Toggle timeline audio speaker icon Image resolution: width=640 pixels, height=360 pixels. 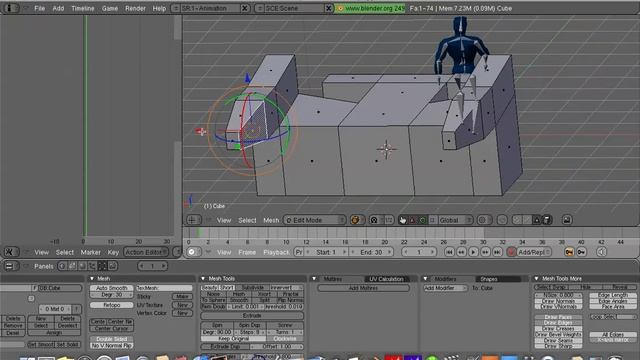(x=601, y=252)
